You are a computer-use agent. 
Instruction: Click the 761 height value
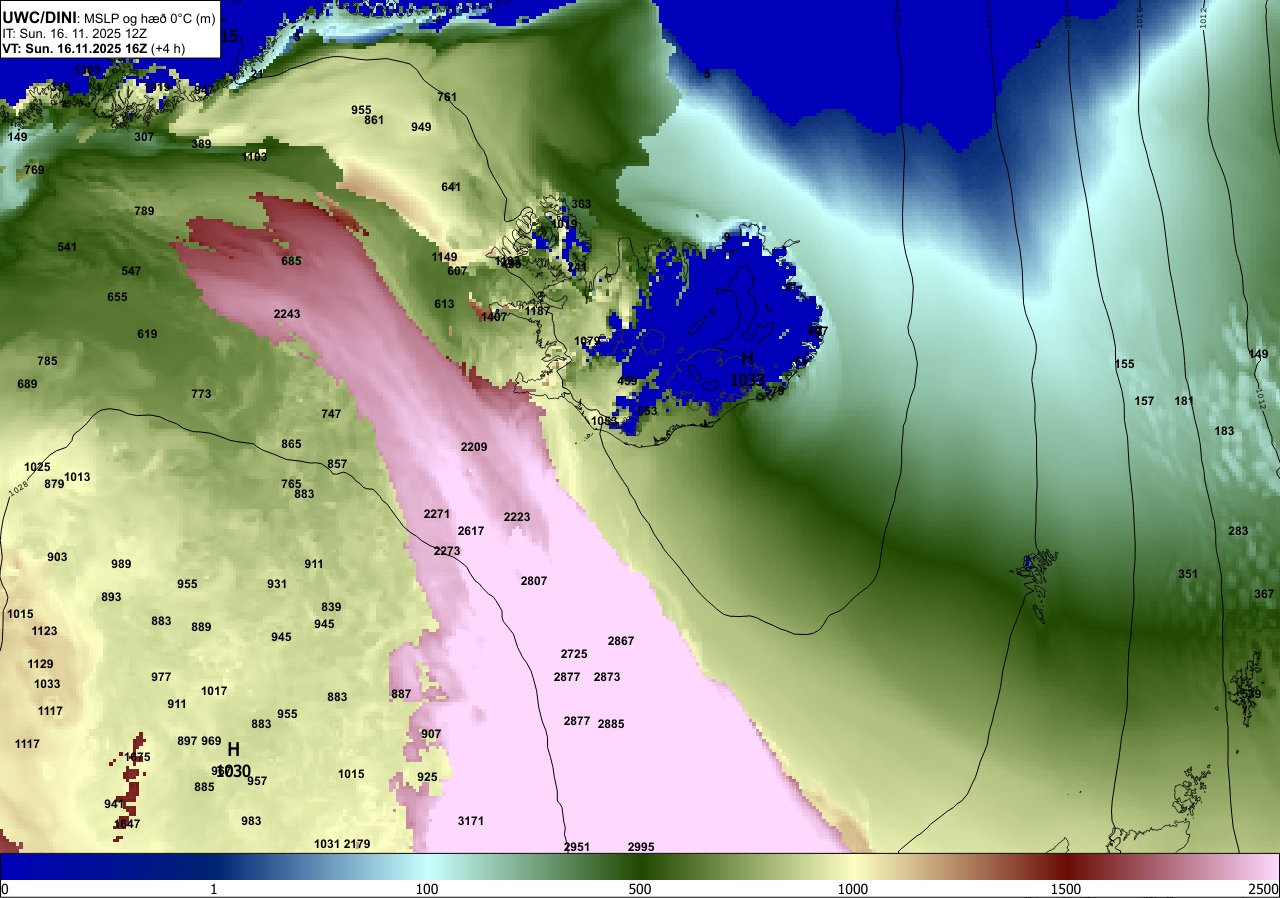pyautogui.click(x=447, y=97)
